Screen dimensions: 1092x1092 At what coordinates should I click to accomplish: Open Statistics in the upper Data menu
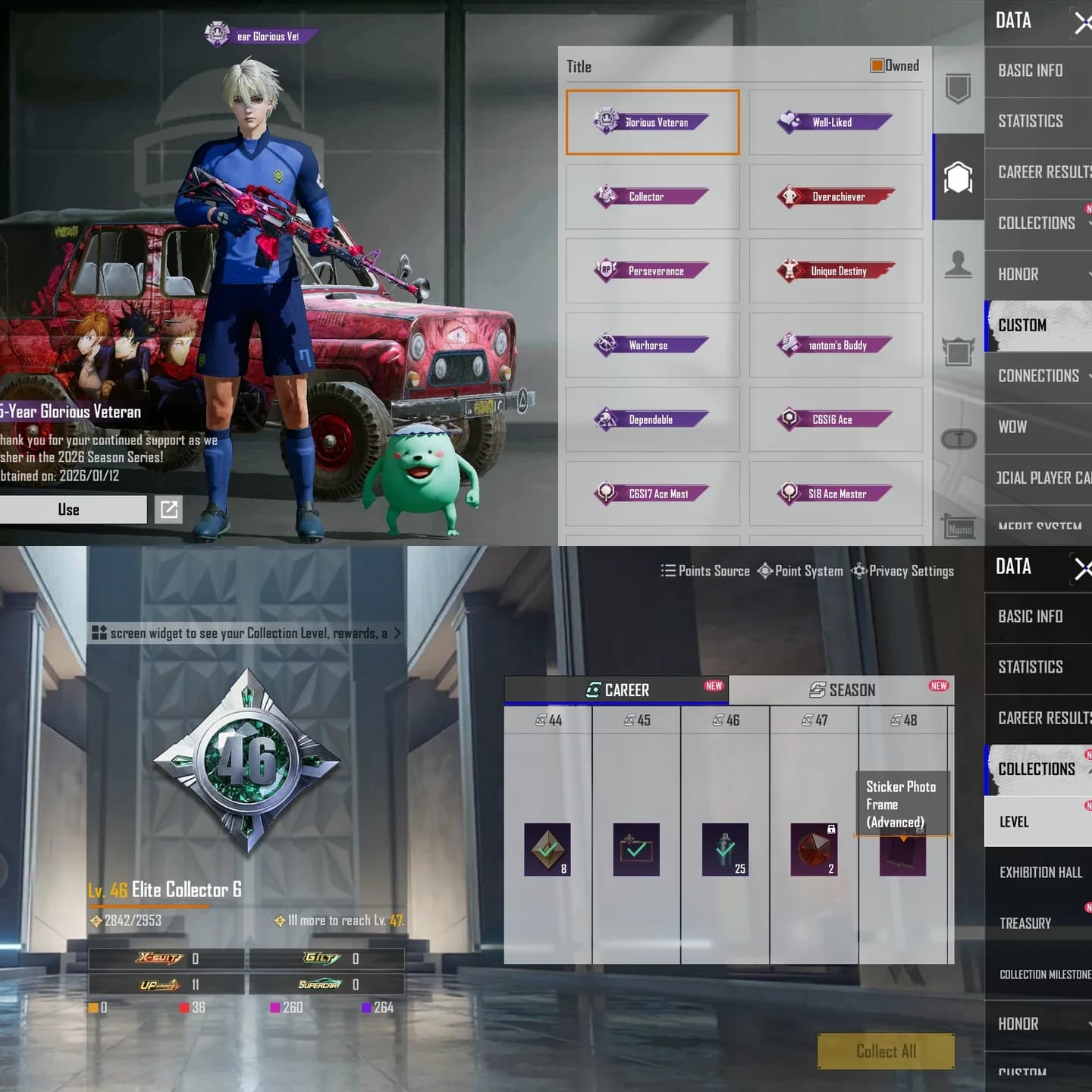point(1038,121)
